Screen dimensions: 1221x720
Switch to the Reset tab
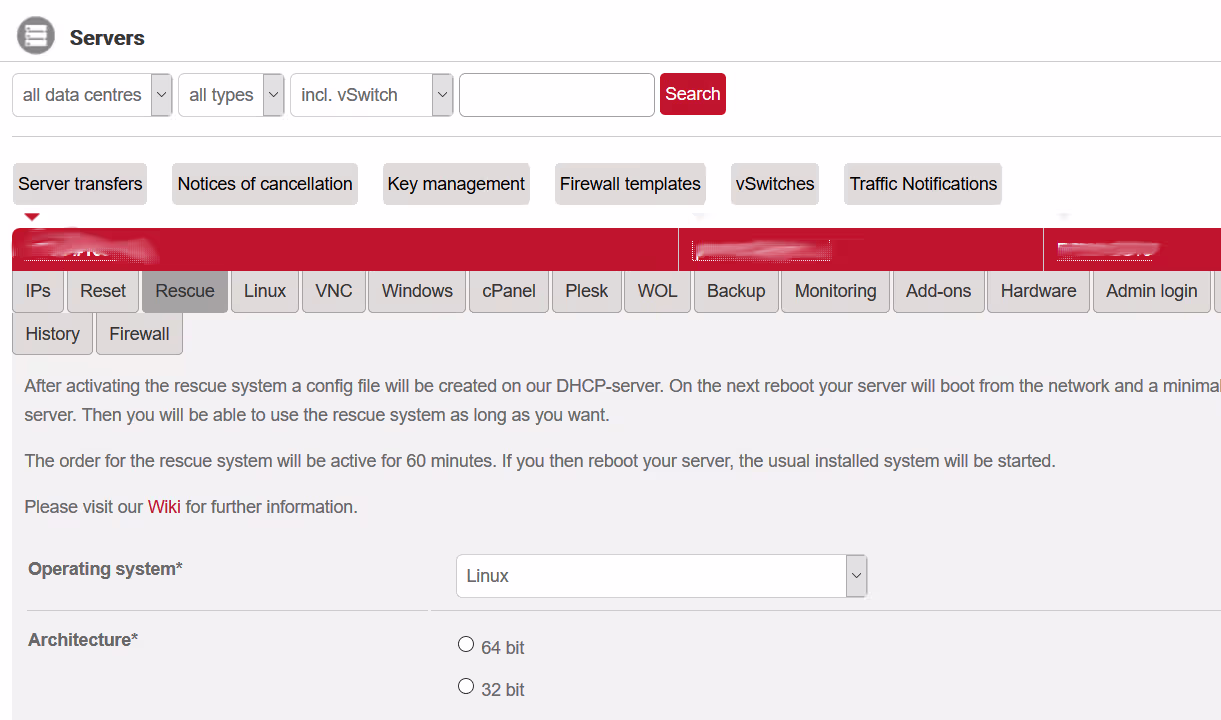pyautogui.click(x=103, y=291)
